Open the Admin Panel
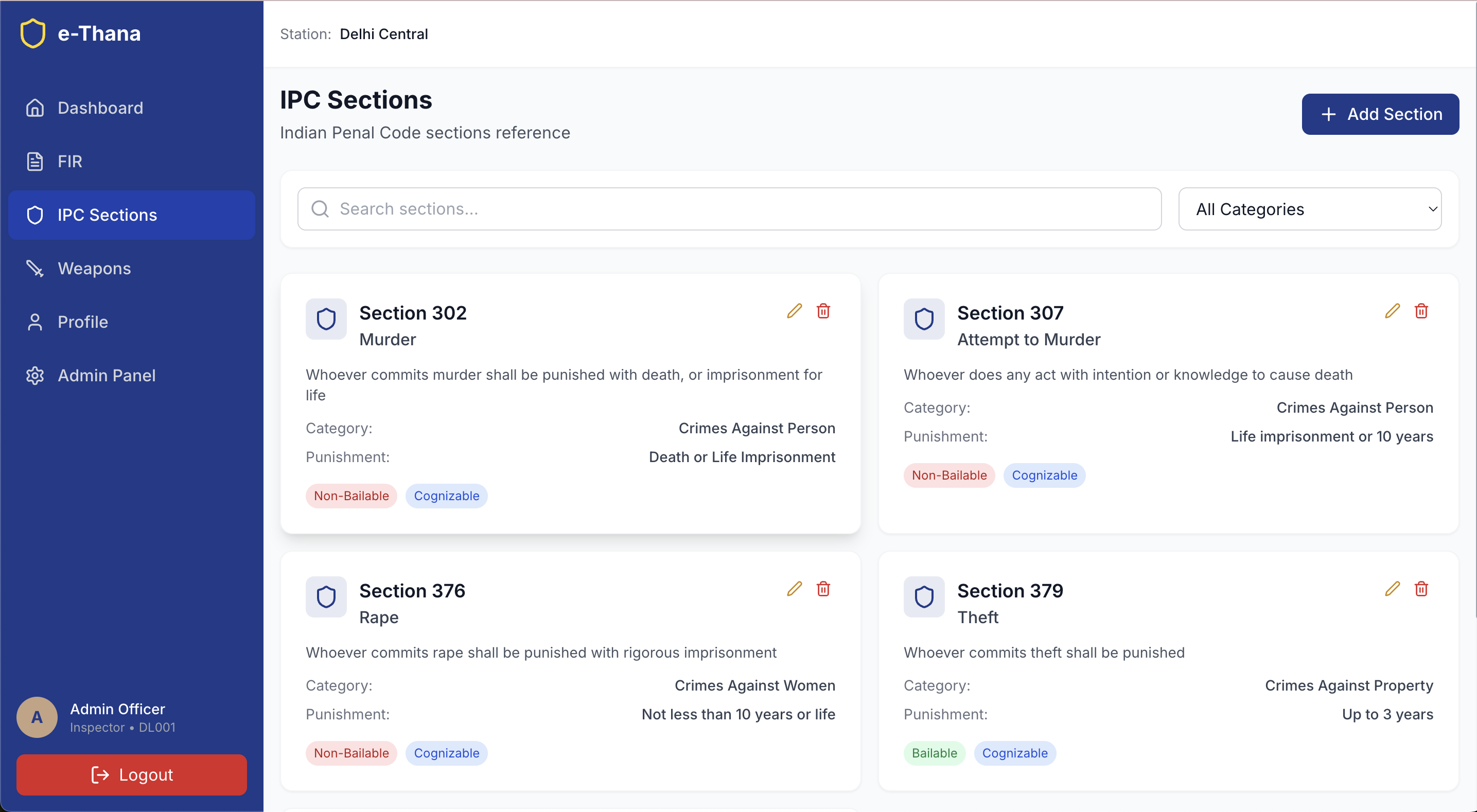The width and height of the screenshot is (1477, 812). pyautogui.click(x=107, y=376)
